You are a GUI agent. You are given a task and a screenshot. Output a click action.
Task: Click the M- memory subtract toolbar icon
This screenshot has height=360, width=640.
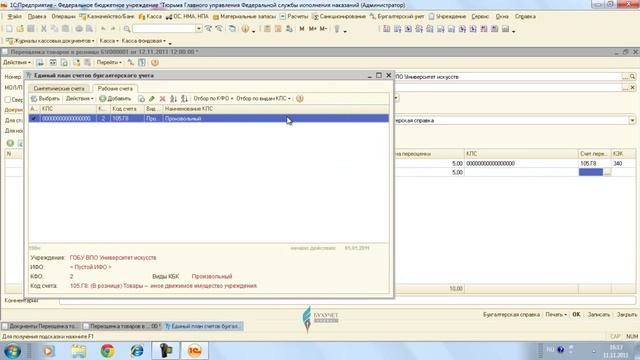323,29
